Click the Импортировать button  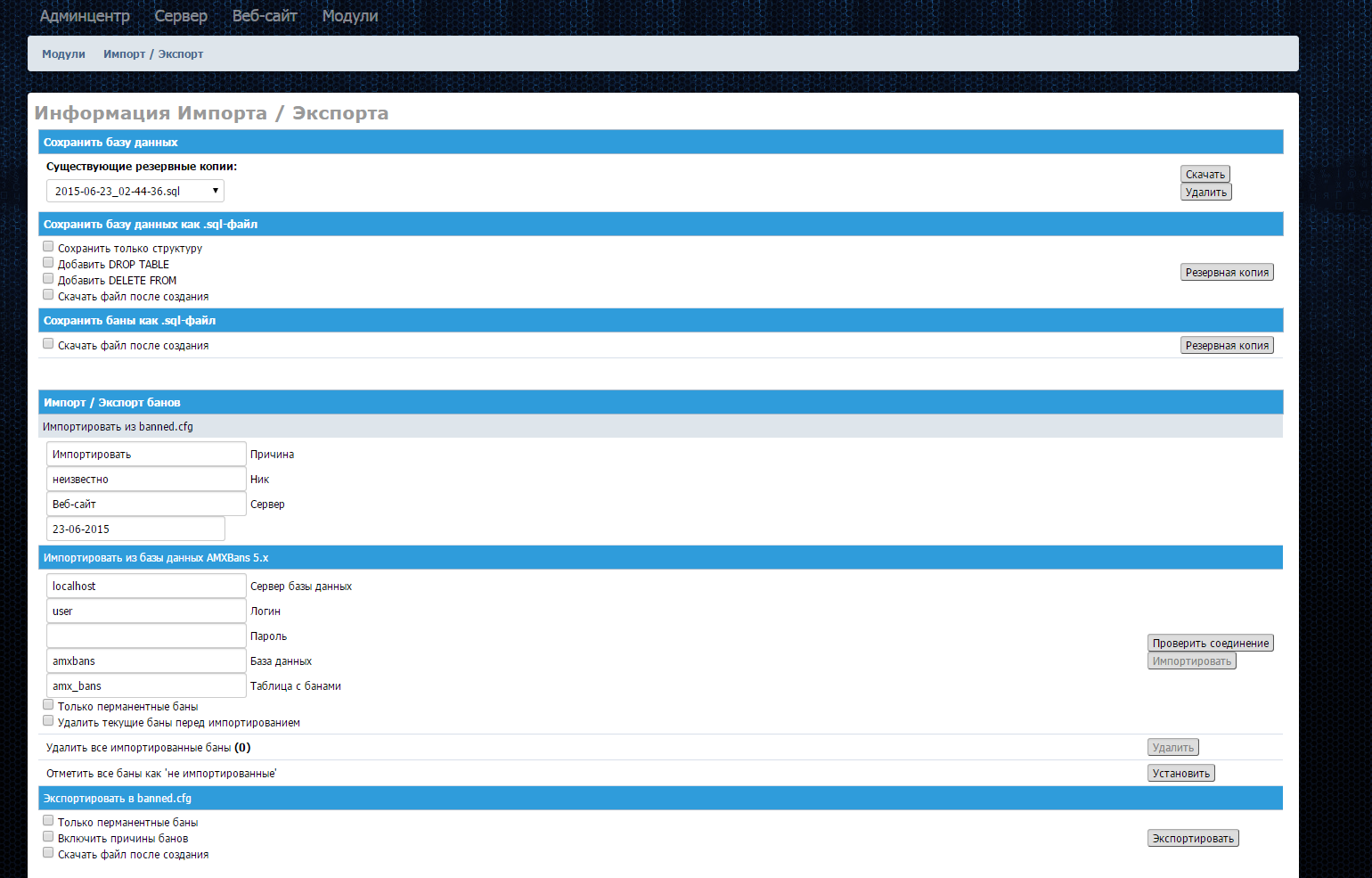tap(1192, 661)
